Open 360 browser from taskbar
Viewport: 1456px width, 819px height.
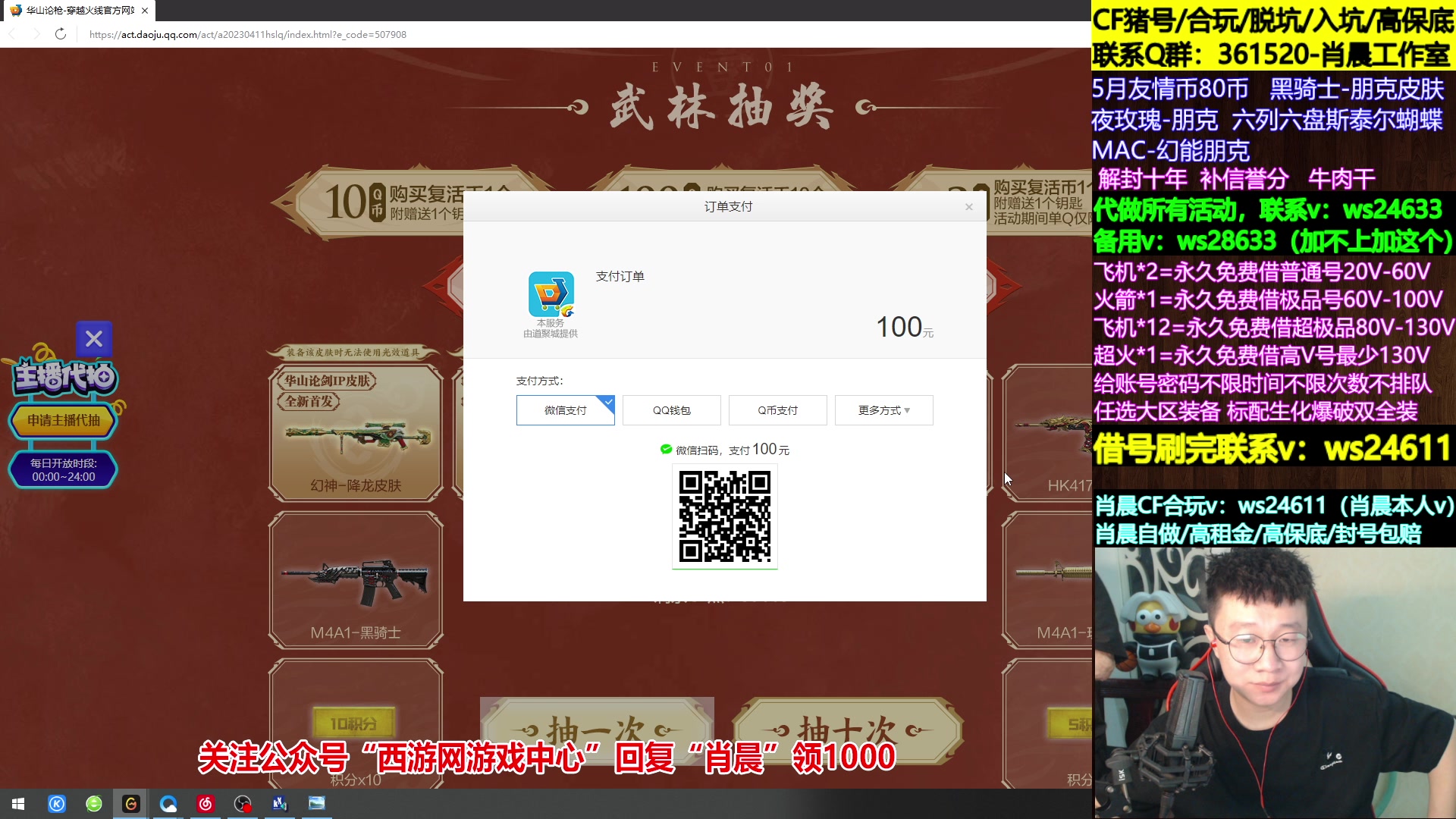pyautogui.click(x=94, y=804)
